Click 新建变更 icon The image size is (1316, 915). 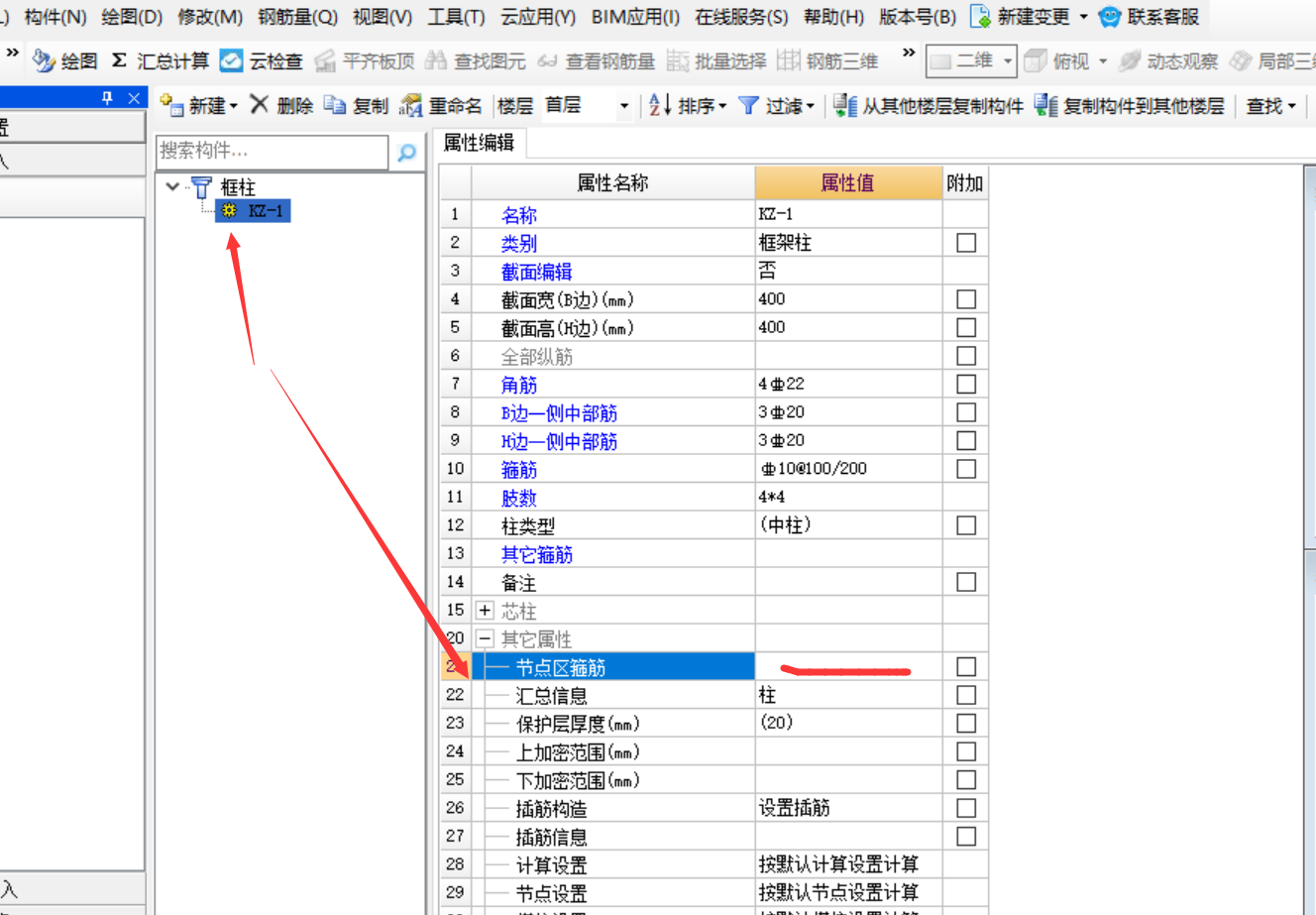coord(980,17)
